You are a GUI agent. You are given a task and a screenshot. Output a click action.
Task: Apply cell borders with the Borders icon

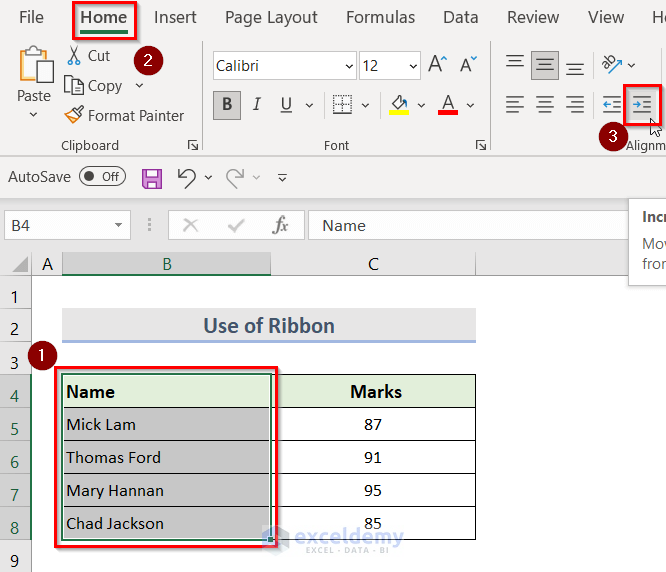pos(342,104)
